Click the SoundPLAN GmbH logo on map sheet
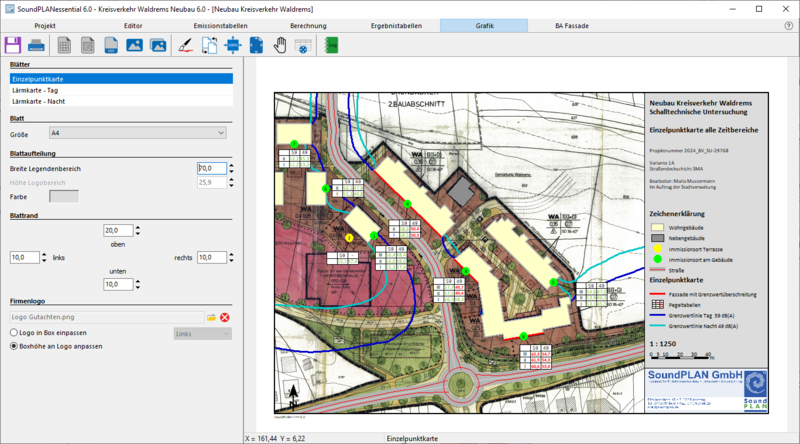The height and width of the screenshot is (444, 800). click(x=707, y=390)
